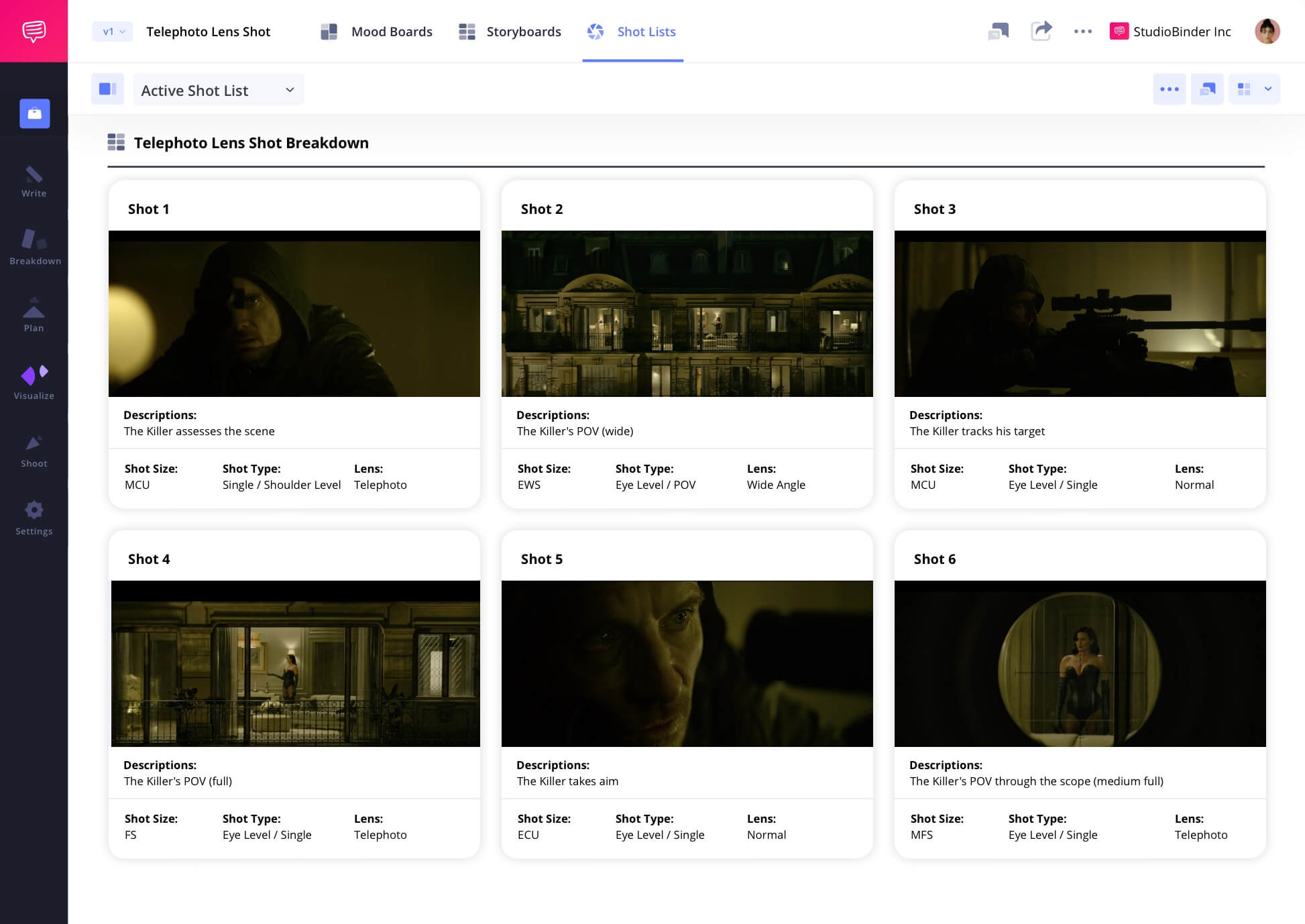Click the Shot 2 building thumbnail
Screen dimensions: 1305x924
[687, 313]
